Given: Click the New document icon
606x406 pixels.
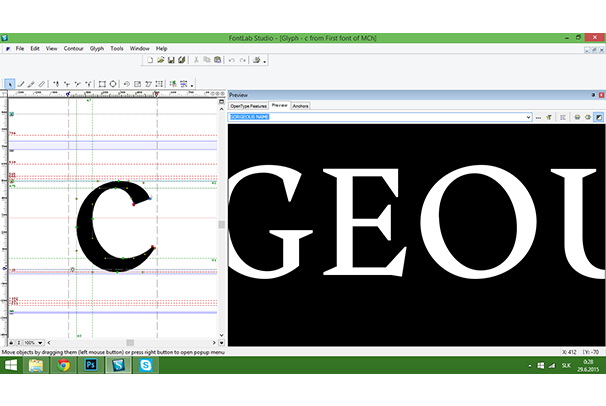Looking at the screenshot, I should tap(149, 60).
